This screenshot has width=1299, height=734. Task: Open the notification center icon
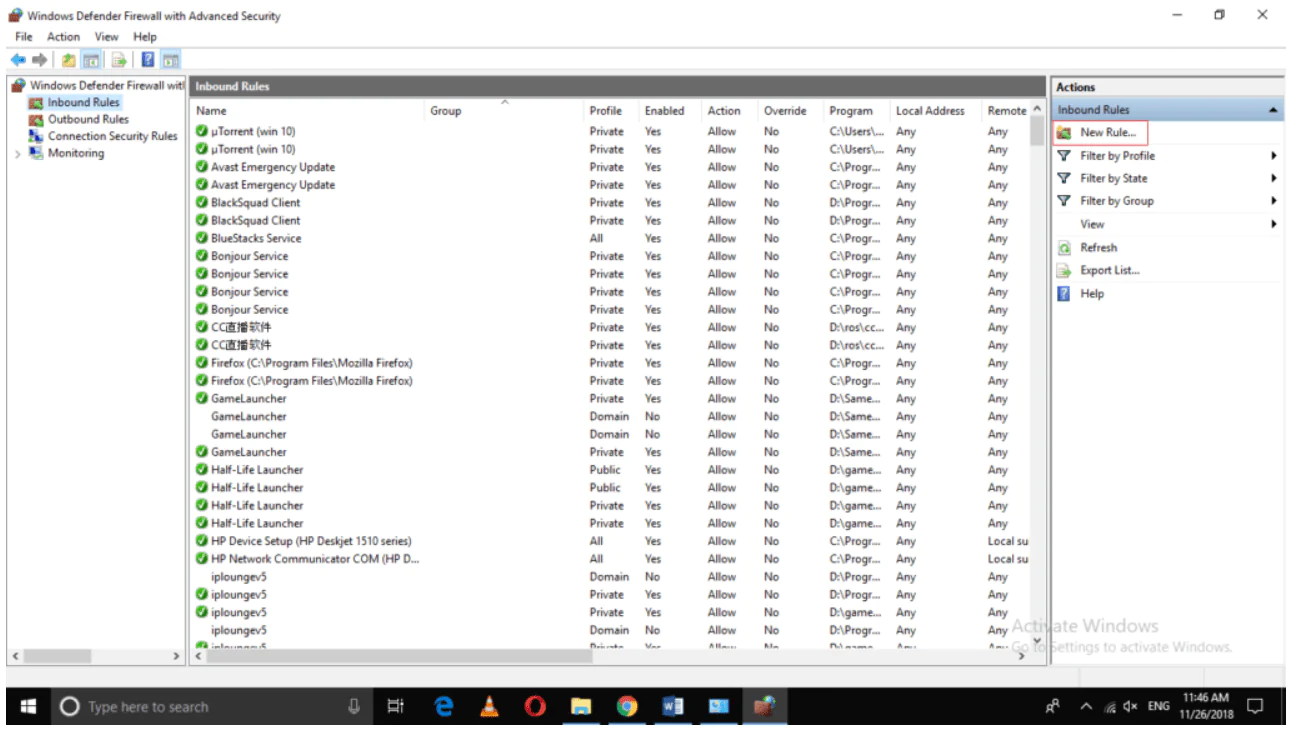(x=1255, y=707)
